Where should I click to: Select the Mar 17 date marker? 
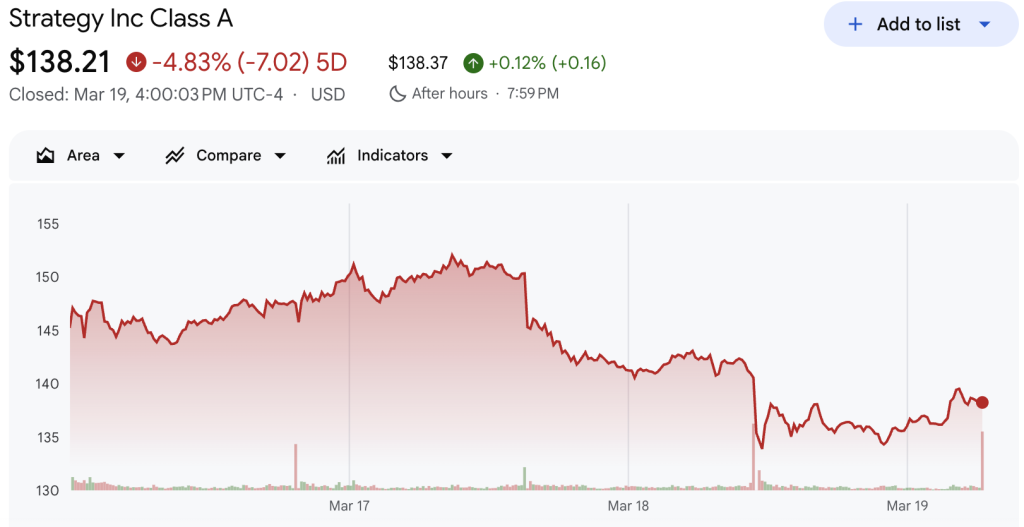coord(349,506)
